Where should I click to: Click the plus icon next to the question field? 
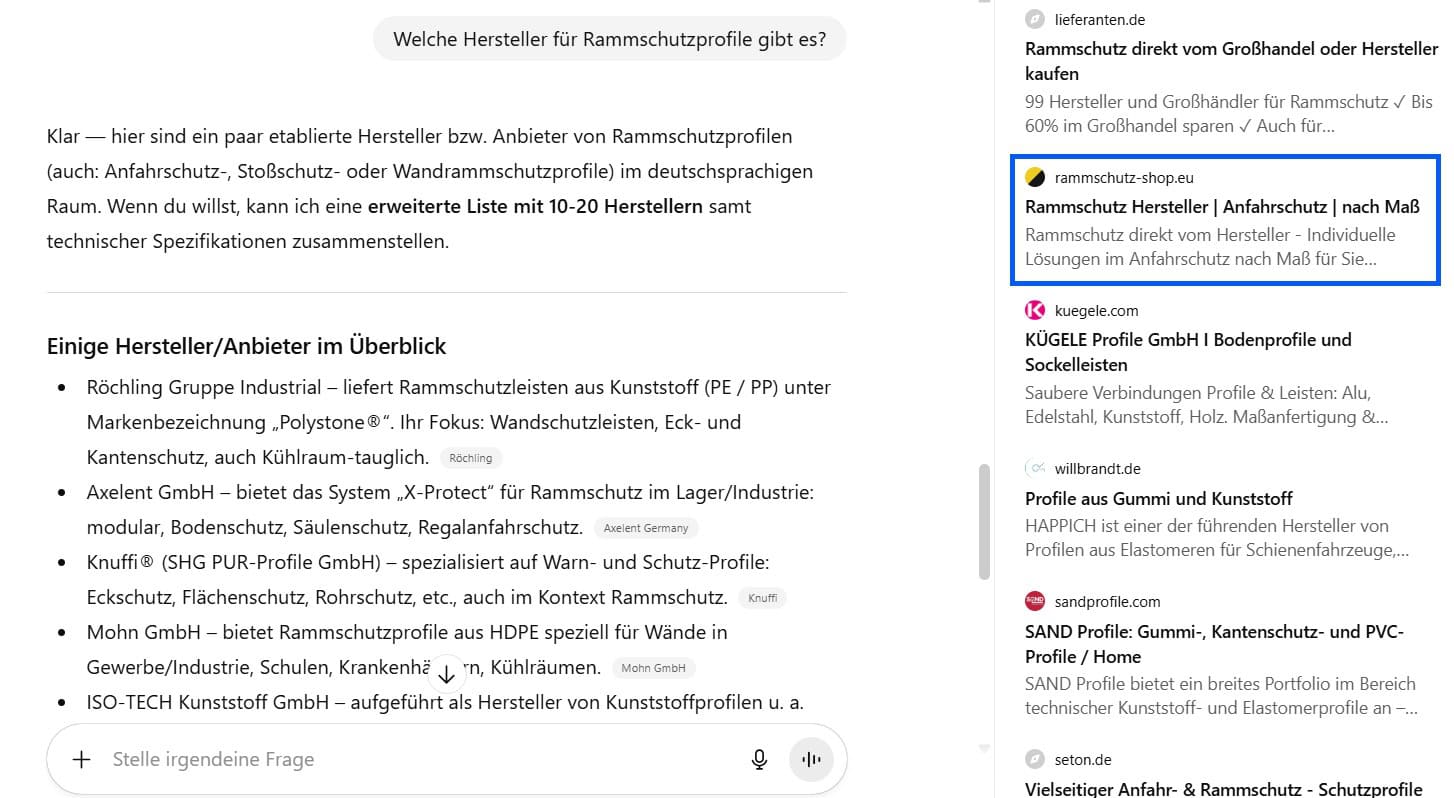coord(81,759)
